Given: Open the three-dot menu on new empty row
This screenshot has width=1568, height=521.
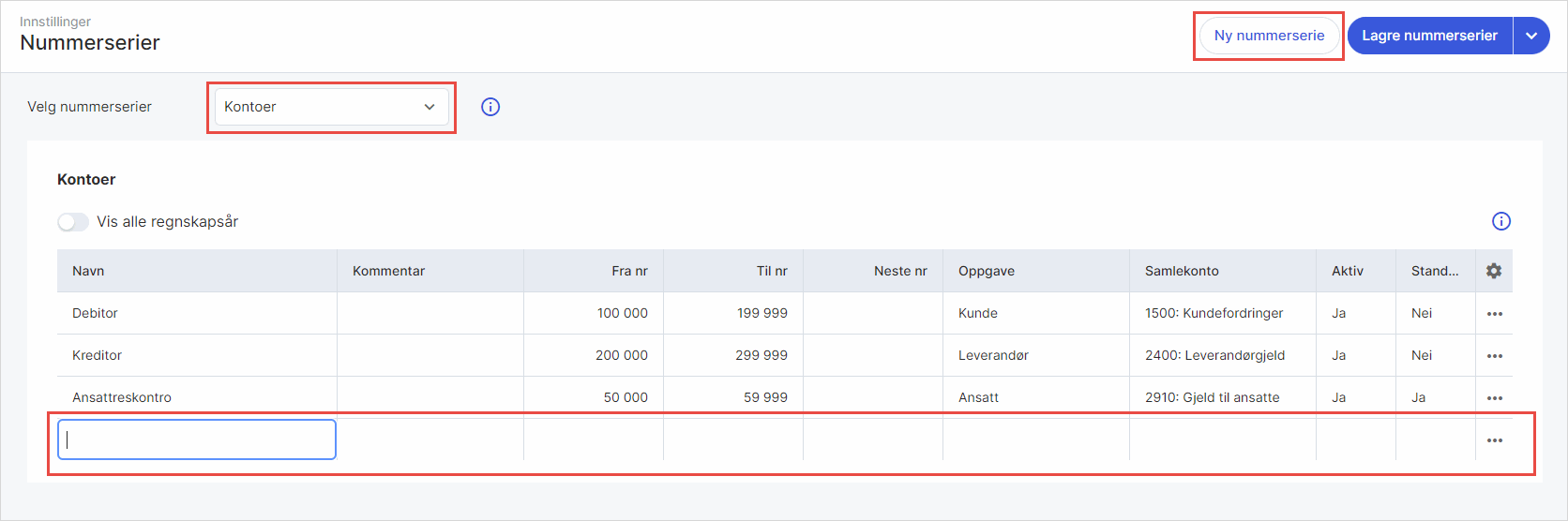Looking at the screenshot, I should point(1495,440).
